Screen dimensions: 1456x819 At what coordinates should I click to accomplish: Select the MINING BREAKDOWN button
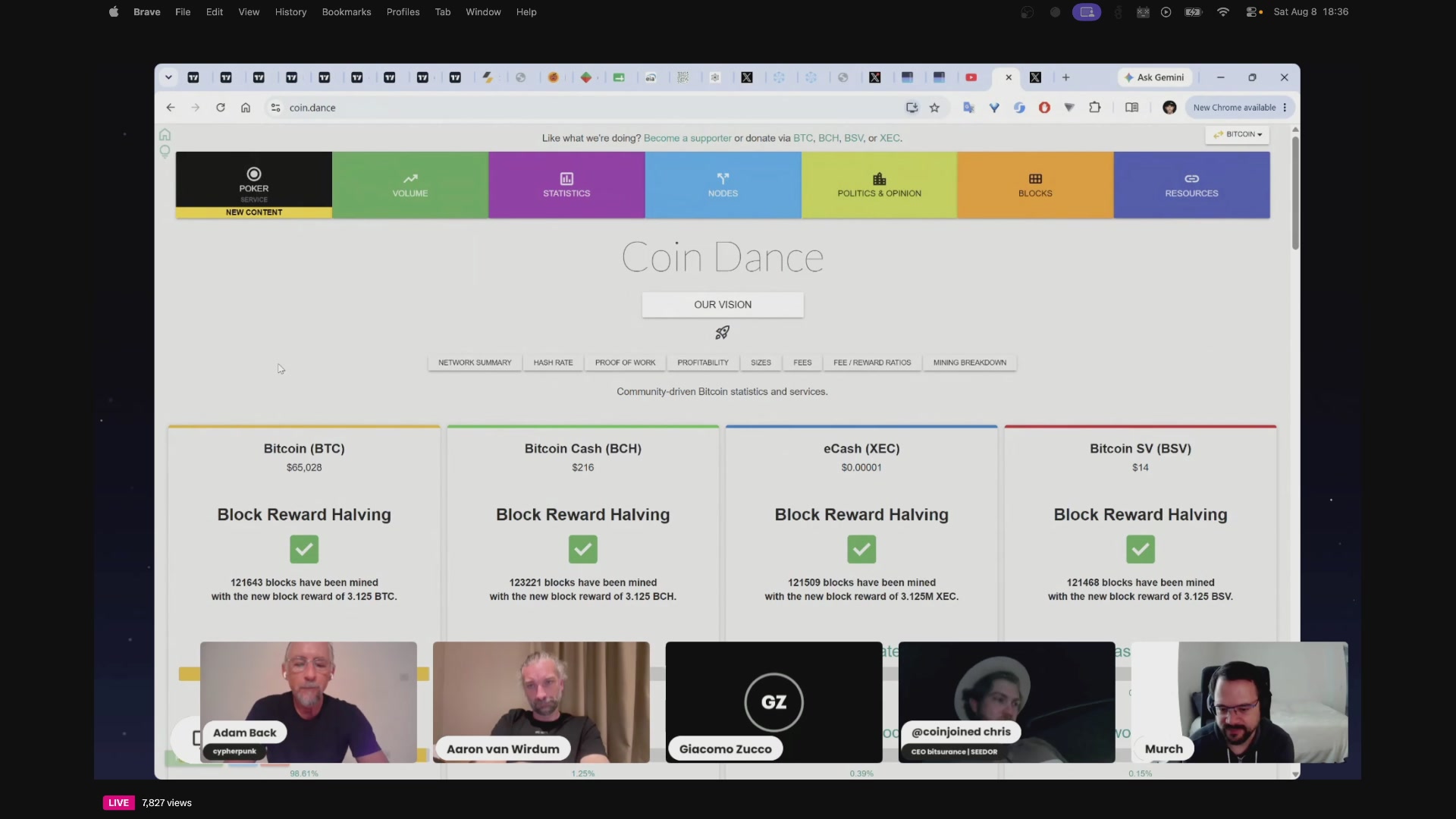tap(970, 362)
